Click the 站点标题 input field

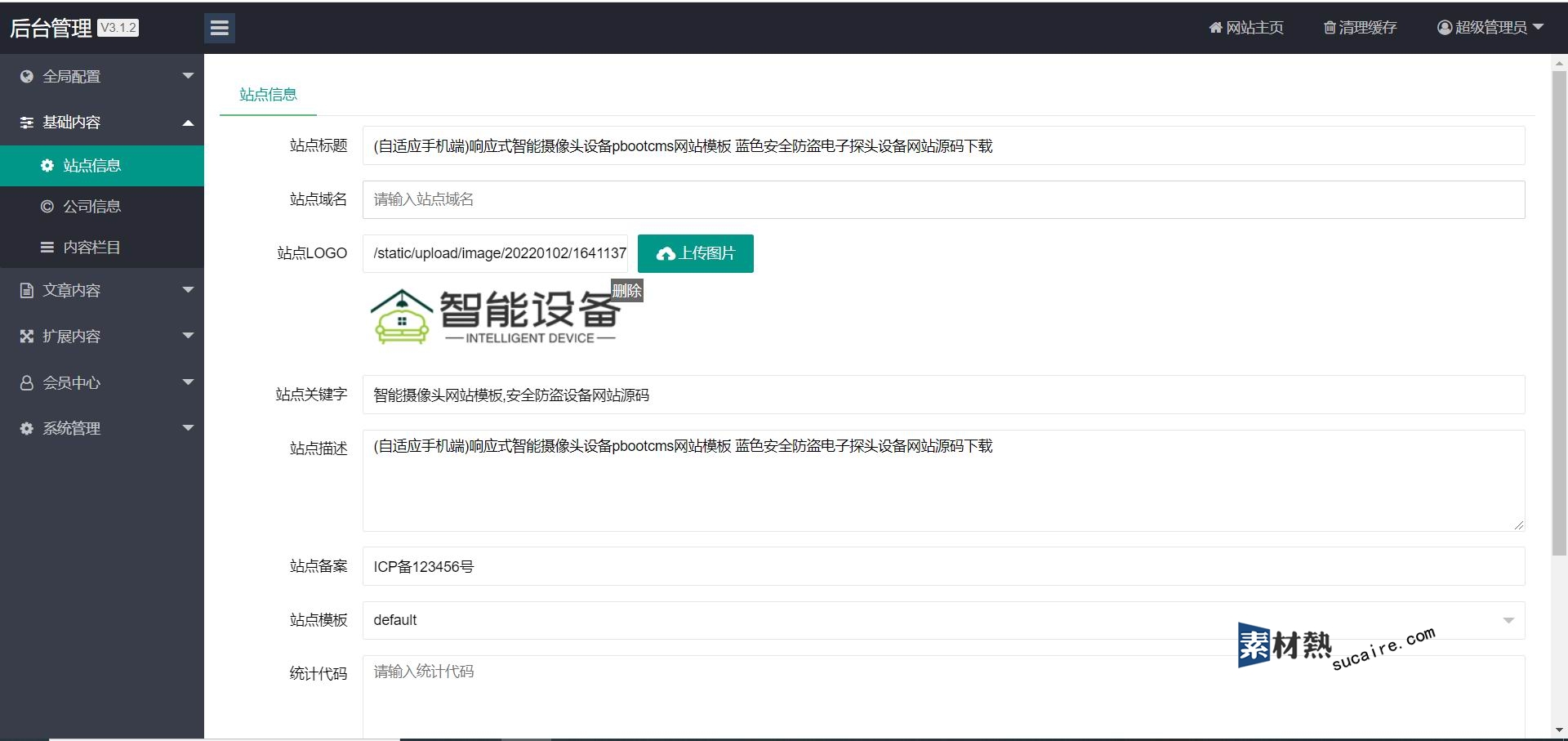(x=943, y=145)
